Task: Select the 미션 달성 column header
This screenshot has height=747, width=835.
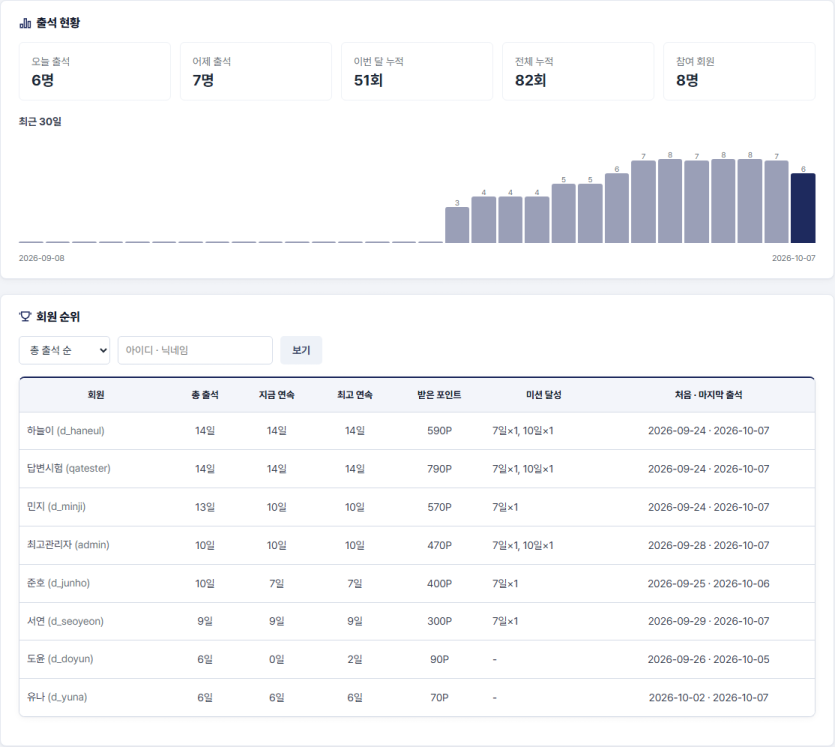Action: point(544,395)
